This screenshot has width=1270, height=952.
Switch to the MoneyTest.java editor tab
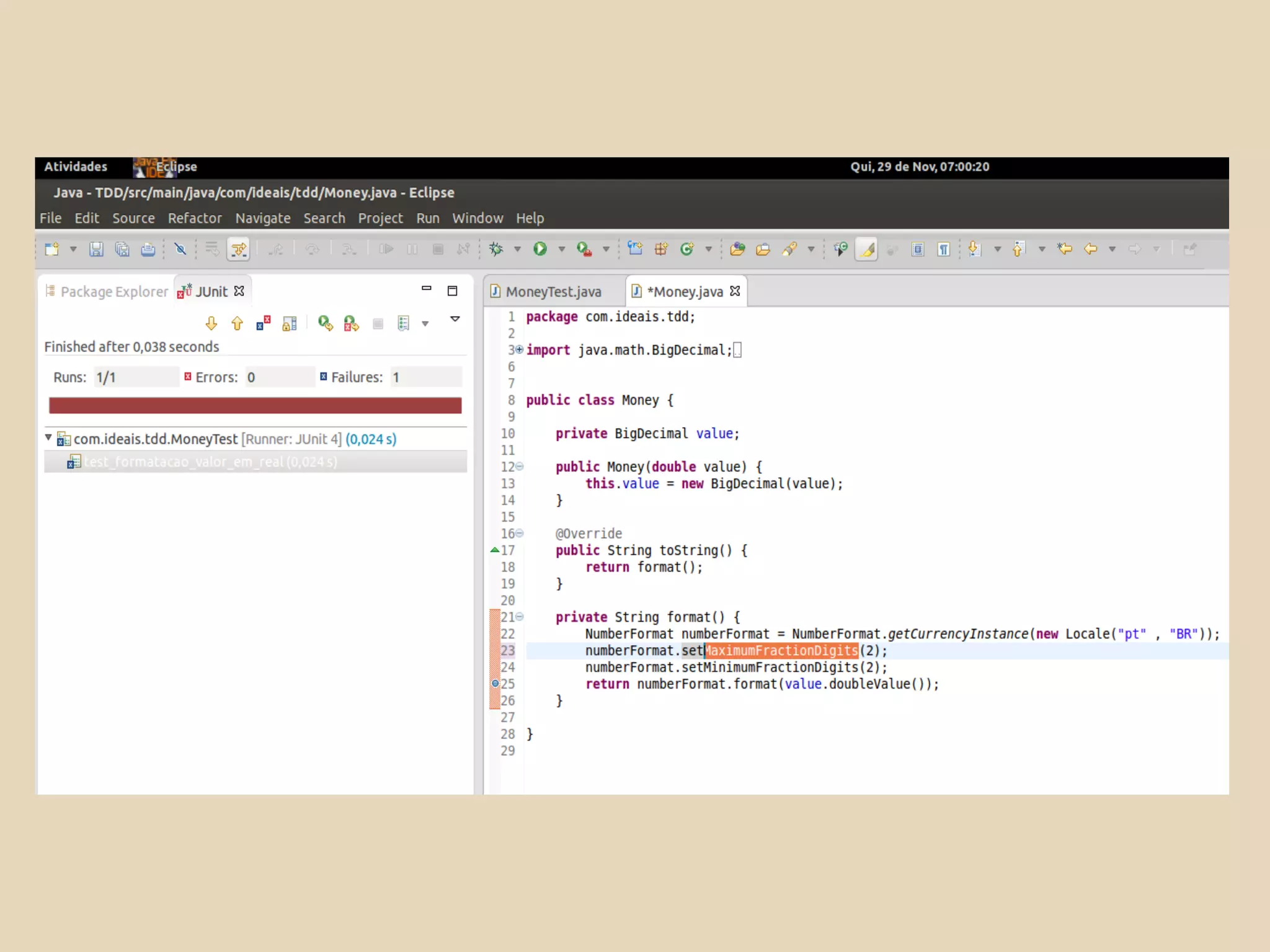[x=553, y=292]
